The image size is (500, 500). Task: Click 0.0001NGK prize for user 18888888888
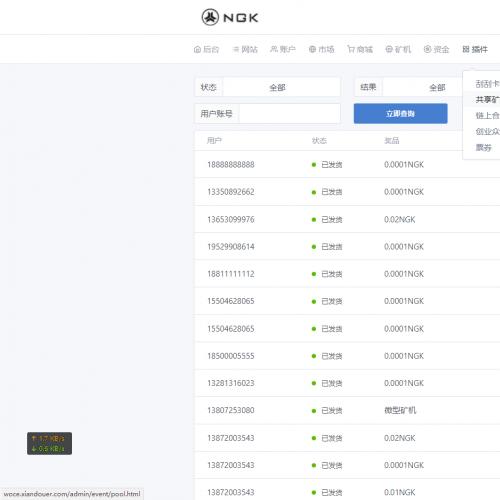tap(404, 165)
